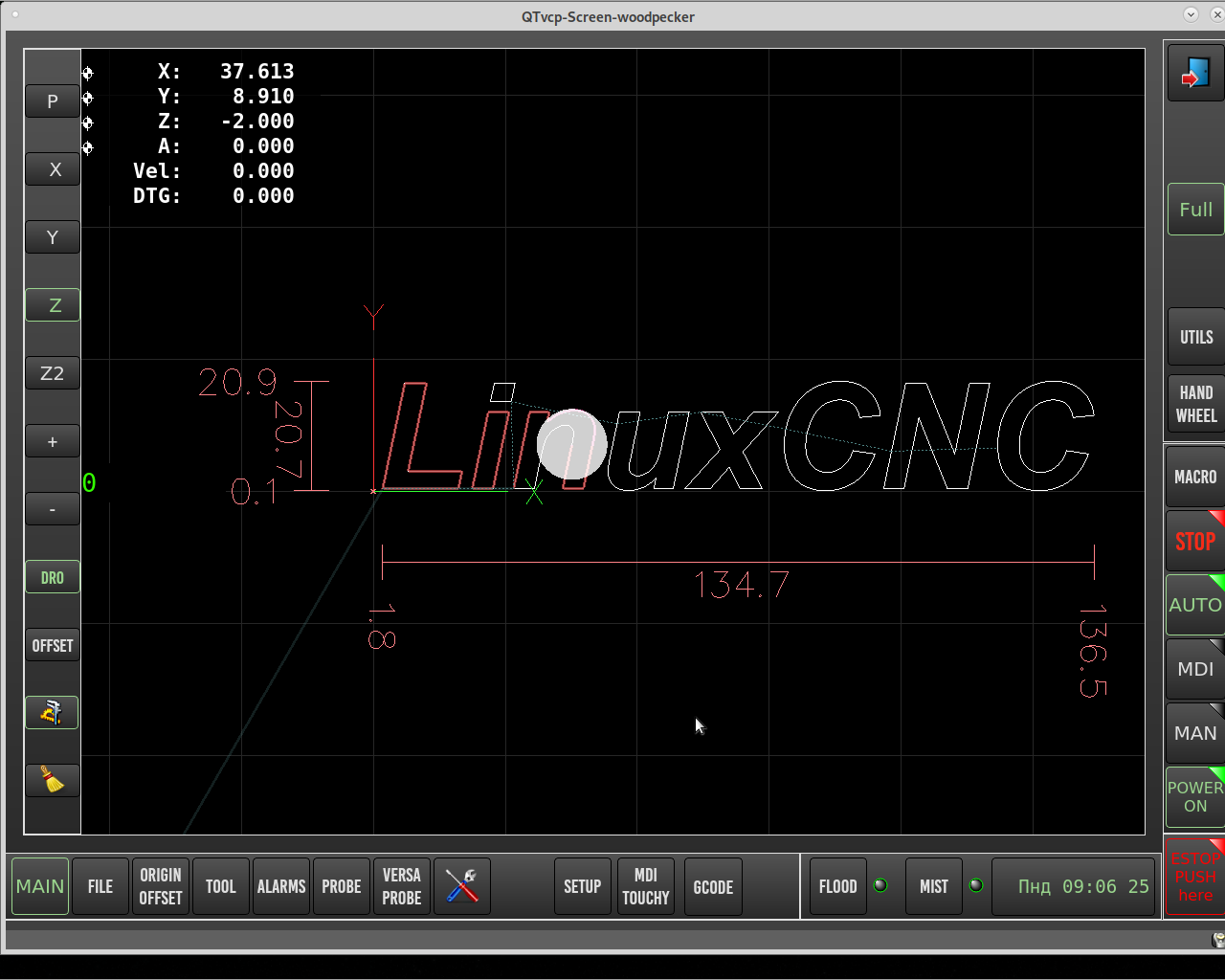The image size is (1225, 980).
Task: Open the TOOL tab
Action: click(x=221, y=886)
